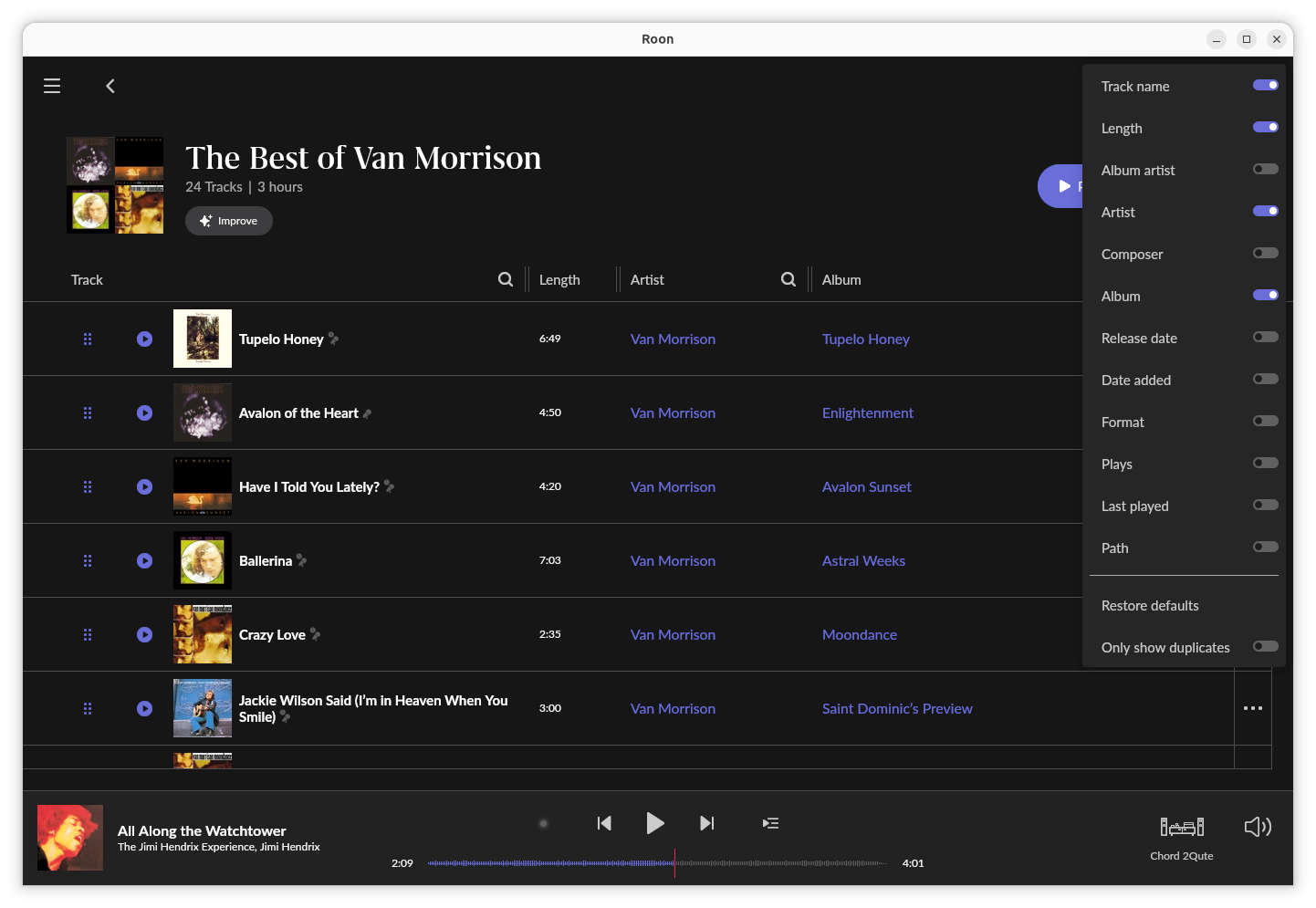1316x908 pixels.
Task: Enable the Path column
Action: coord(1266,547)
